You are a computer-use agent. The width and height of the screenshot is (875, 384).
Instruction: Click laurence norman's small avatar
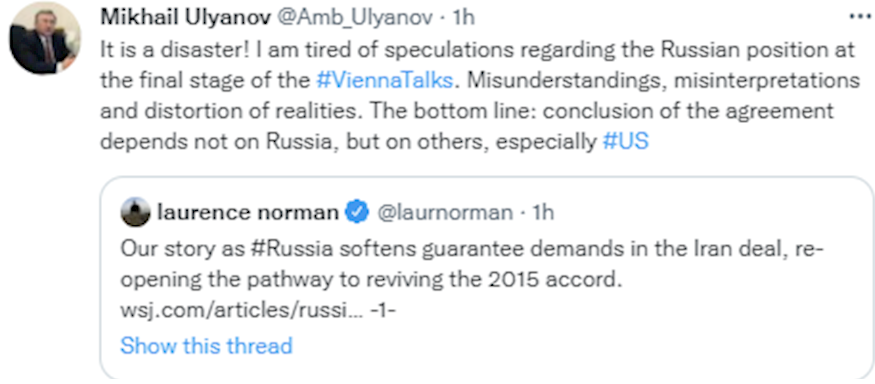point(136,212)
